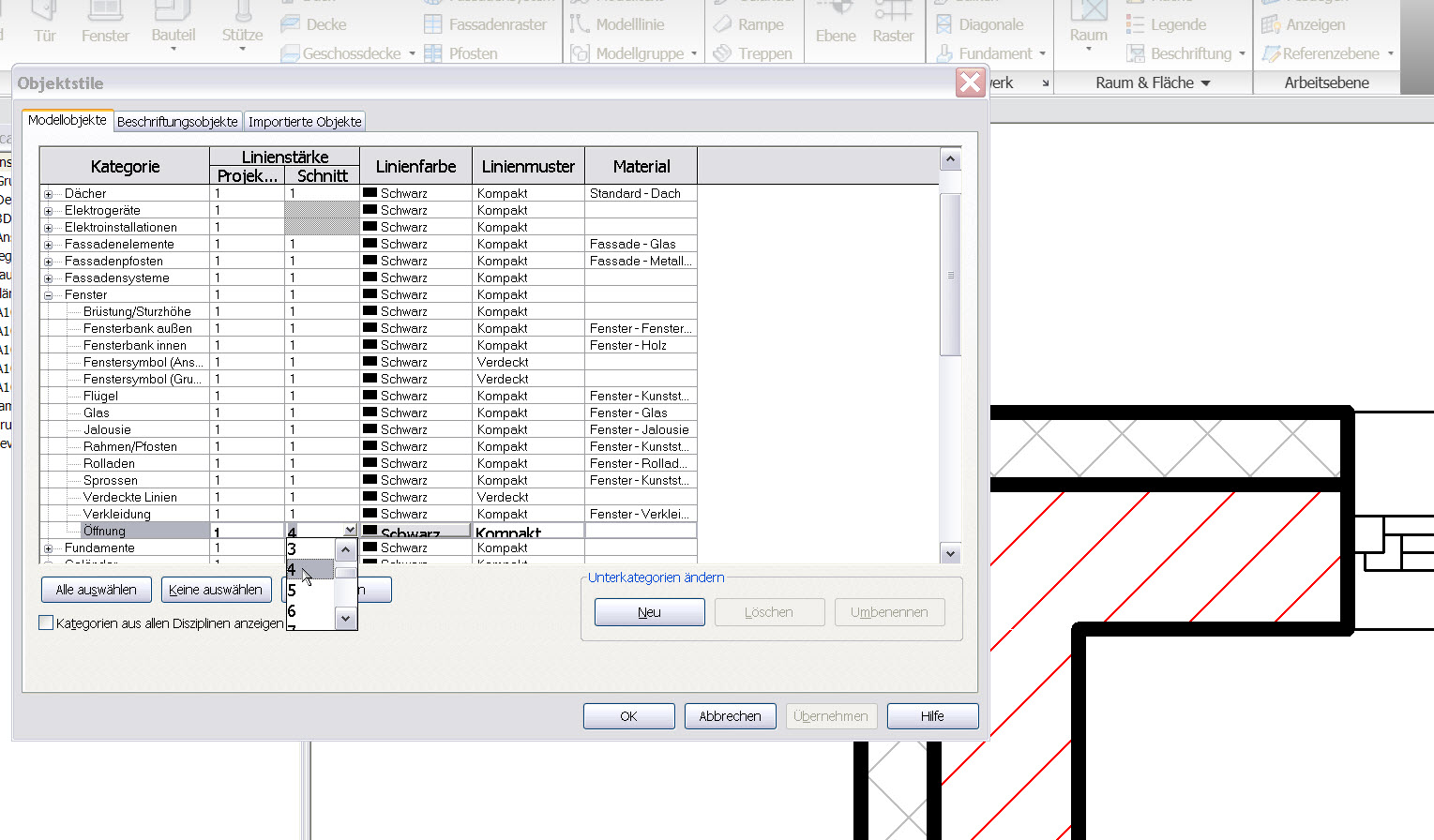Choose the Treppen tool
Screen dimensions: 1434x840
pyautogui.click(x=753, y=53)
